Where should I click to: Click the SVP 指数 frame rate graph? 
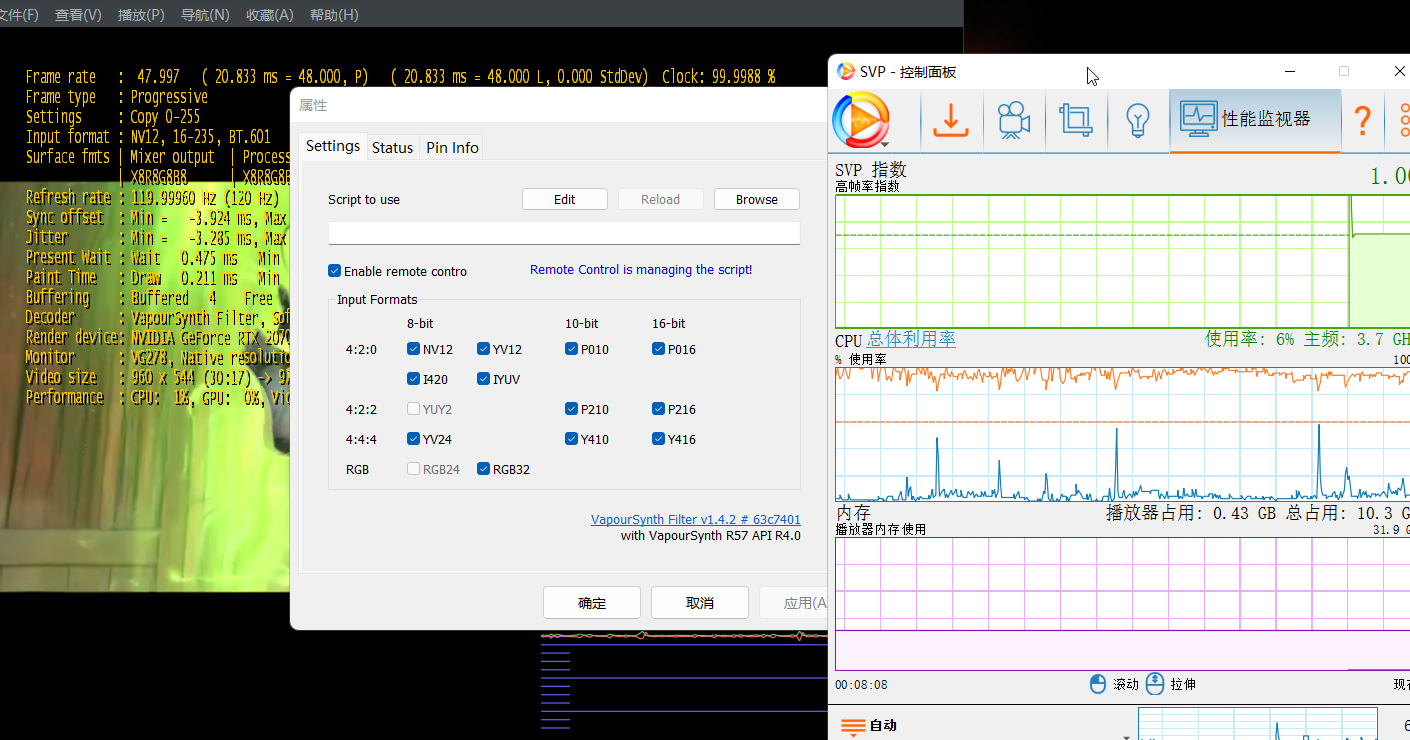pyautogui.click(x=1122, y=261)
